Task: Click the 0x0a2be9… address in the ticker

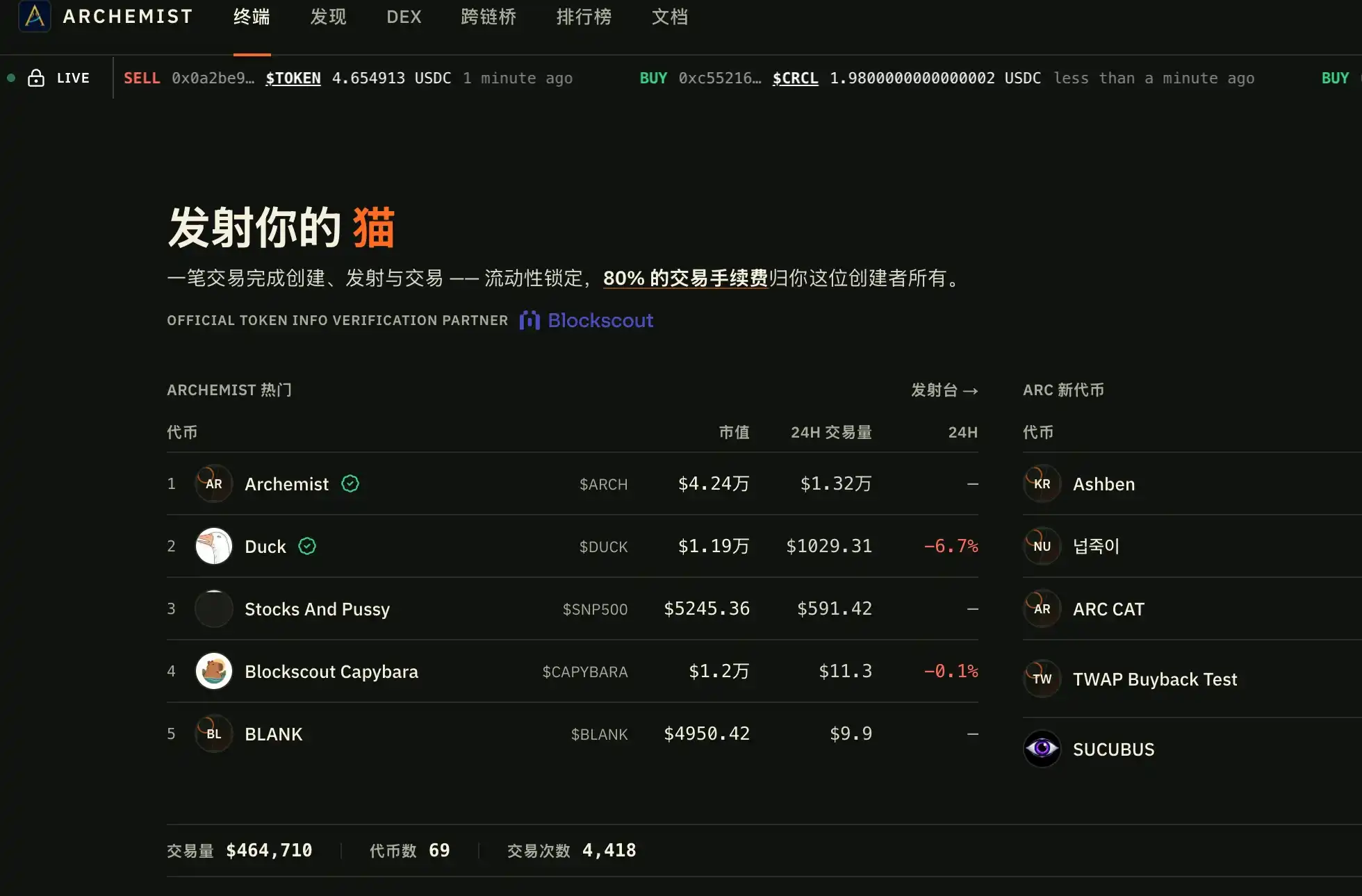Action: [213, 78]
